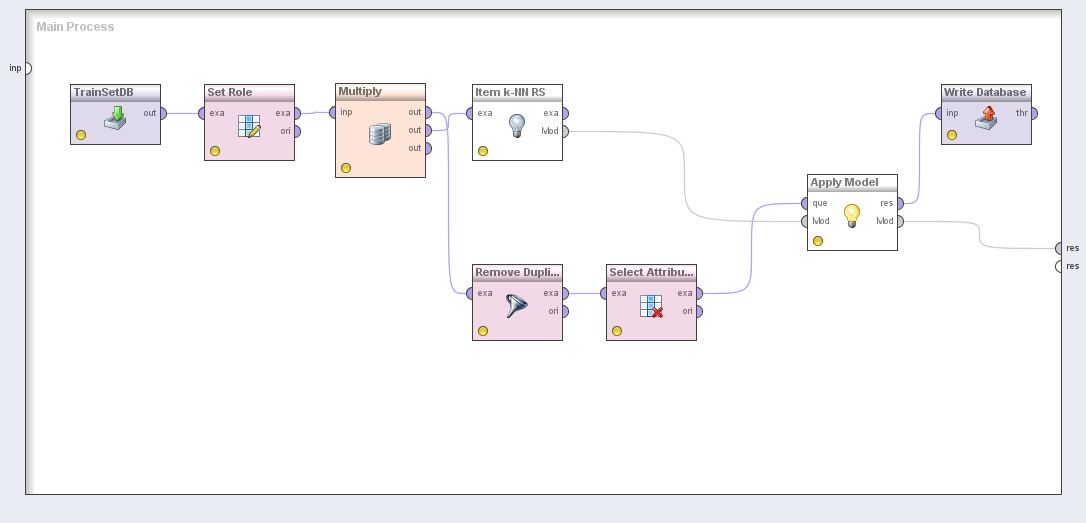The image size is (1086, 523).
Task: Click the TrainSetDB out port
Action: (163, 113)
